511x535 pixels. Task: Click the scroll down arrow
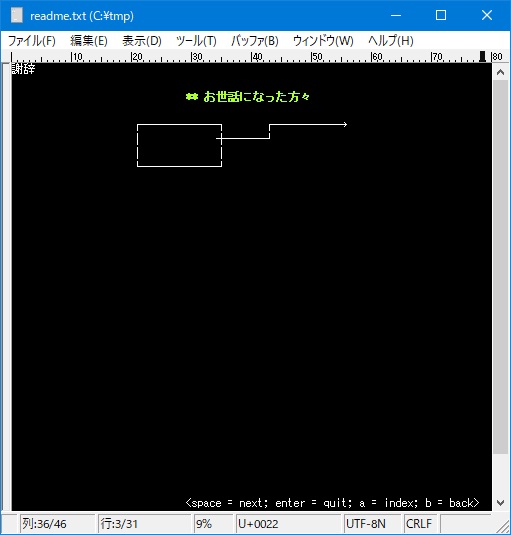click(500, 503)
